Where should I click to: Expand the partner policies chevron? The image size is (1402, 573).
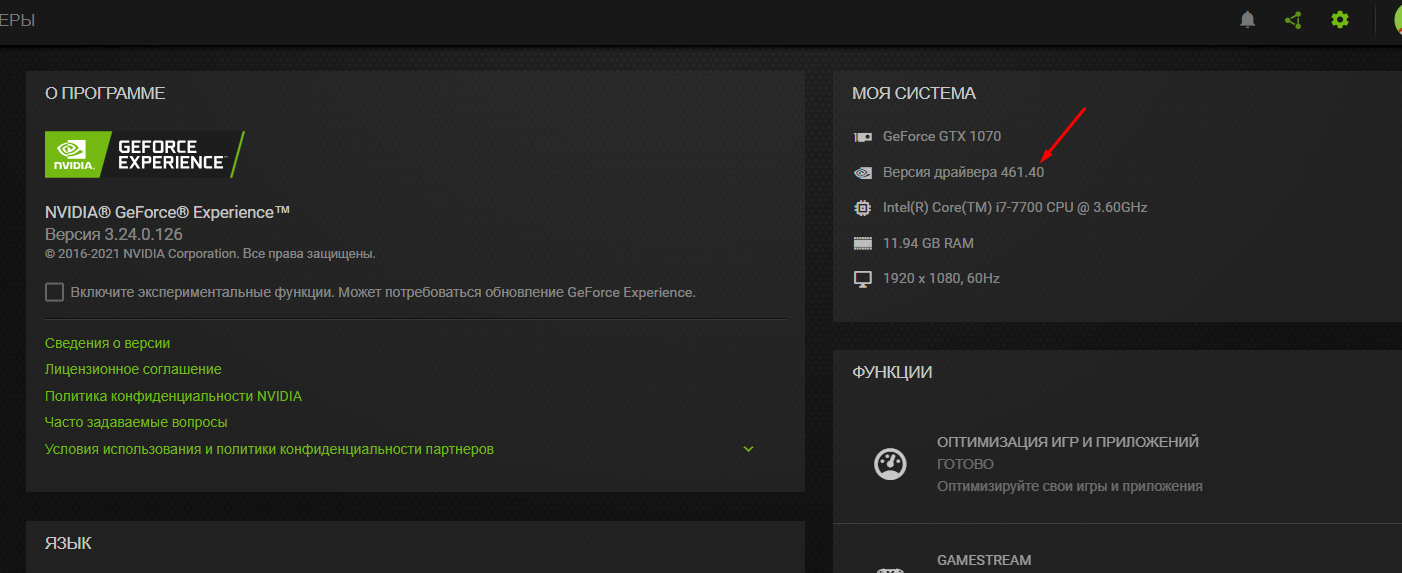[x=748, y=449]
